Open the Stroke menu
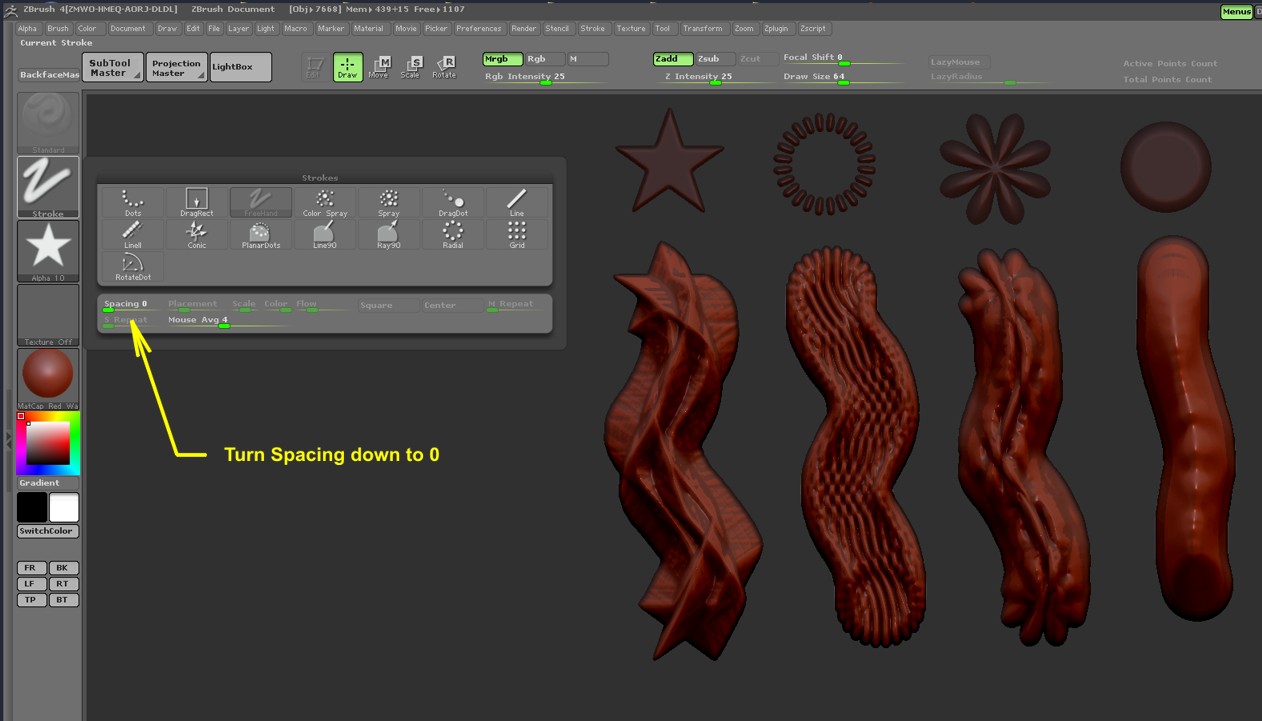This screenshot has width=1262, height=721. point(592,28)
